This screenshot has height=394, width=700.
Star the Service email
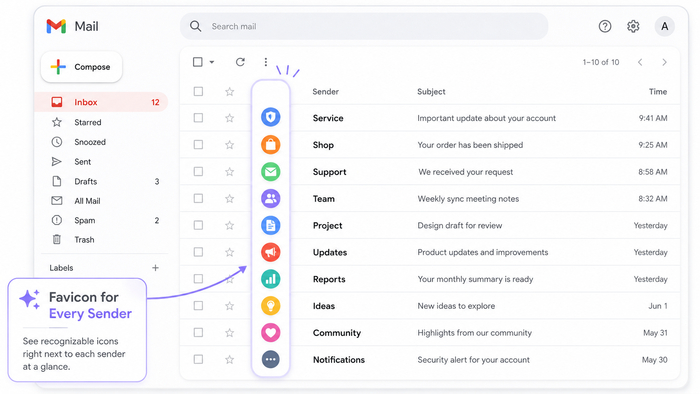click(x=229, y=118)
